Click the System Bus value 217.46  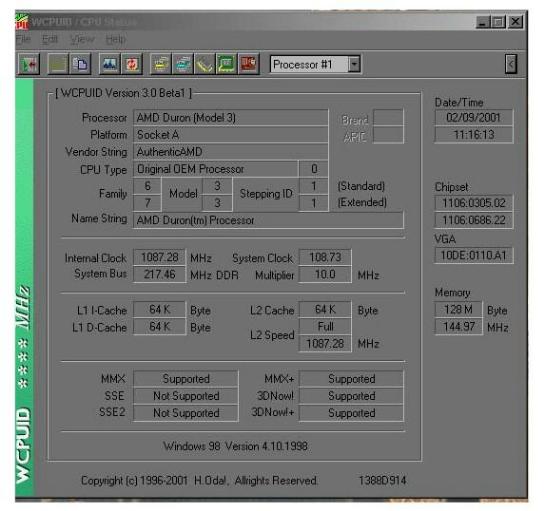pyautogui.click(x=160, y=274)
